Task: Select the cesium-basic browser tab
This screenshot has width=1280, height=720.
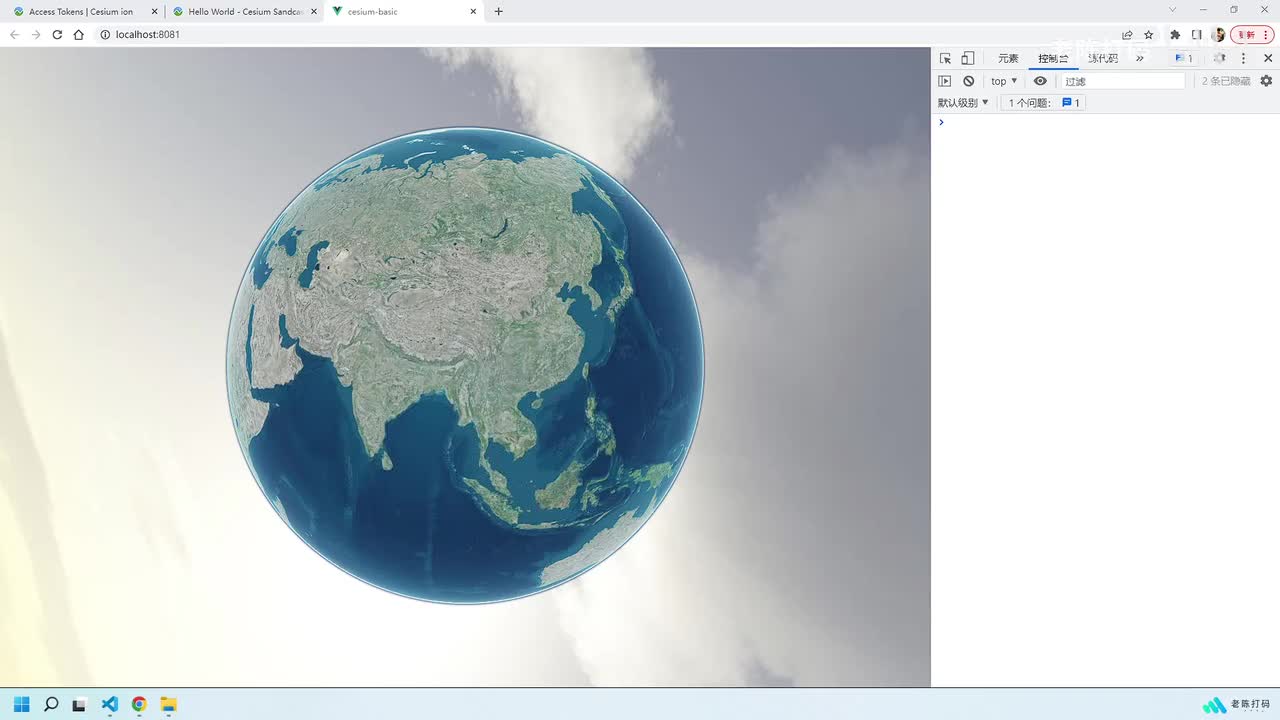Action: [404, 12]
